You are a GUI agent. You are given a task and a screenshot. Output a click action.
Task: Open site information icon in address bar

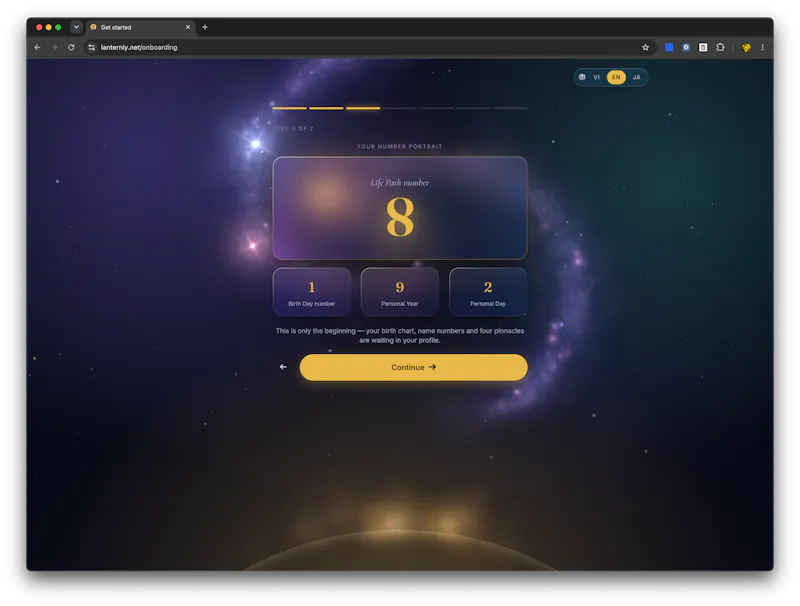tap(91, 47)
